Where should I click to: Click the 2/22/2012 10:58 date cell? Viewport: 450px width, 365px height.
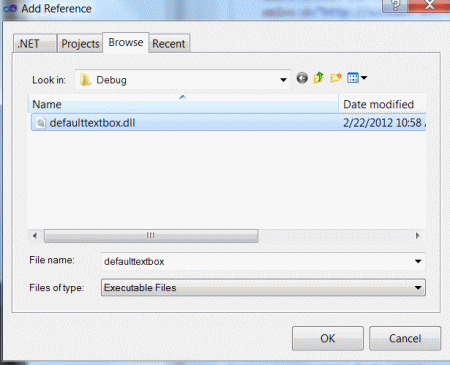(x=384, y=123)
